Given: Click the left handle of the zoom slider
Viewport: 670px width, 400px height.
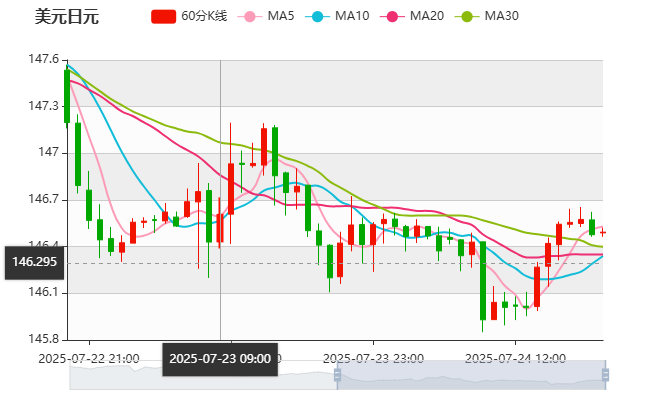Looking at the screenshot, I should tap(335, 376).
